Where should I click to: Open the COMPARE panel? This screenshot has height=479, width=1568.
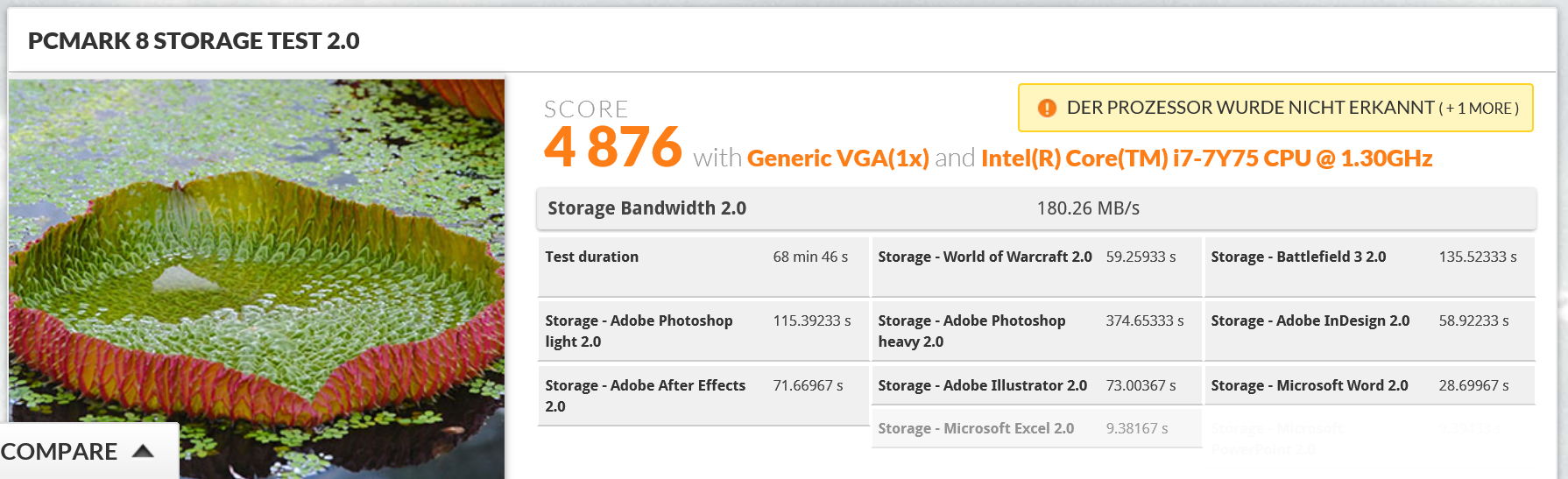coord(60,452)
